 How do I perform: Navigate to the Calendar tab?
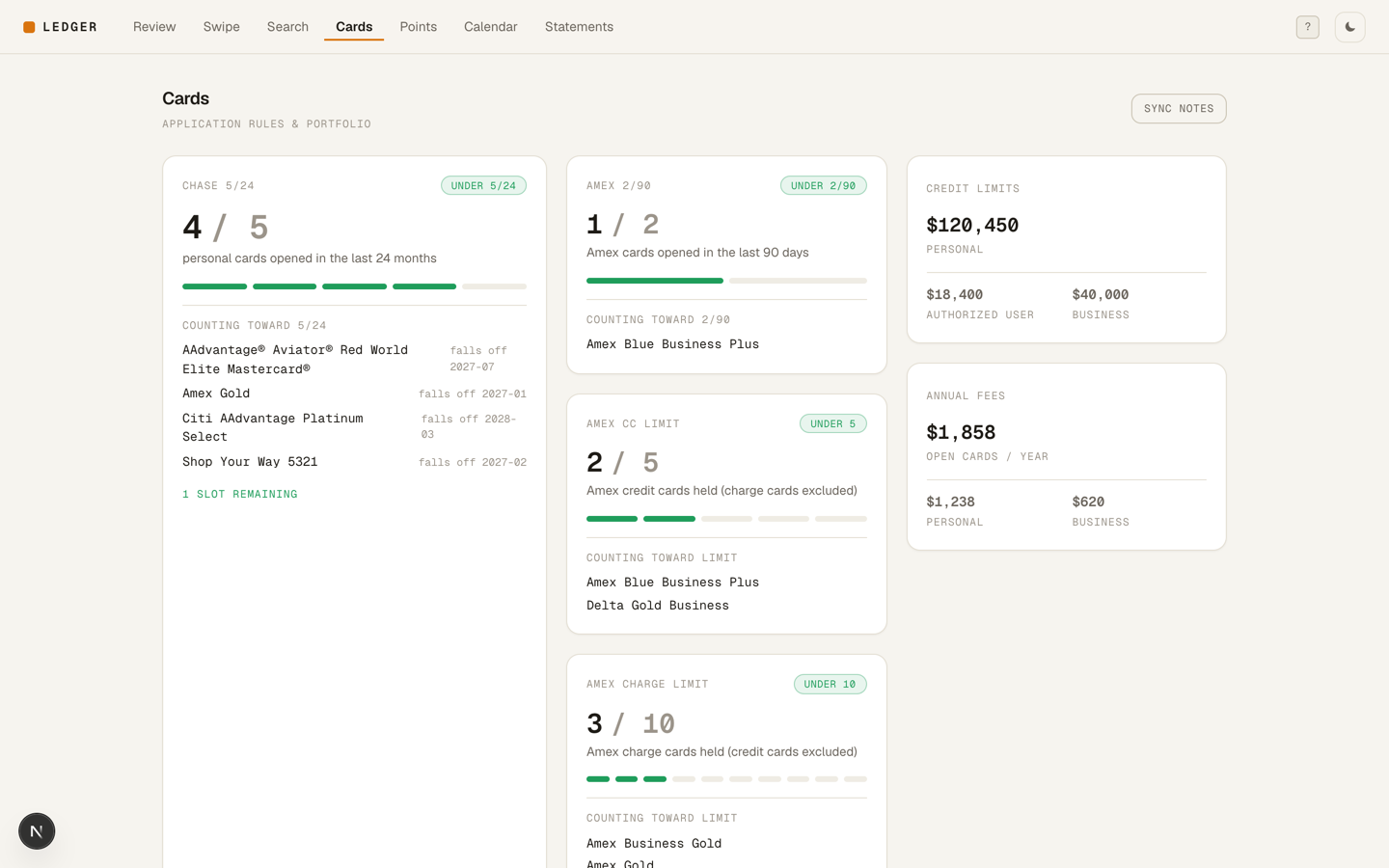click(490, 27)
